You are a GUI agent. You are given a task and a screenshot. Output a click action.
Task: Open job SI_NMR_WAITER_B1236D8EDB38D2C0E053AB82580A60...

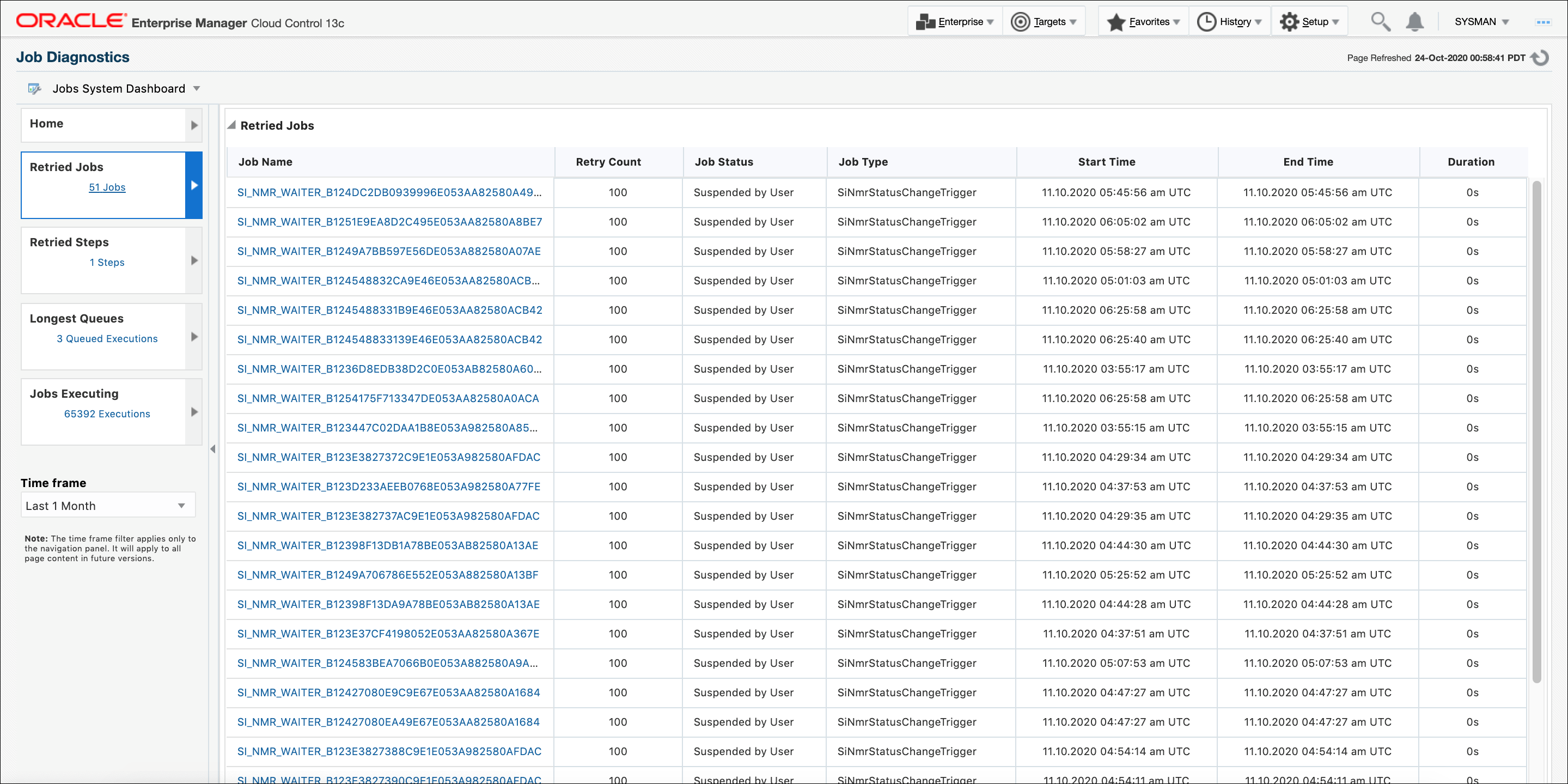click(x=389, y=369)
